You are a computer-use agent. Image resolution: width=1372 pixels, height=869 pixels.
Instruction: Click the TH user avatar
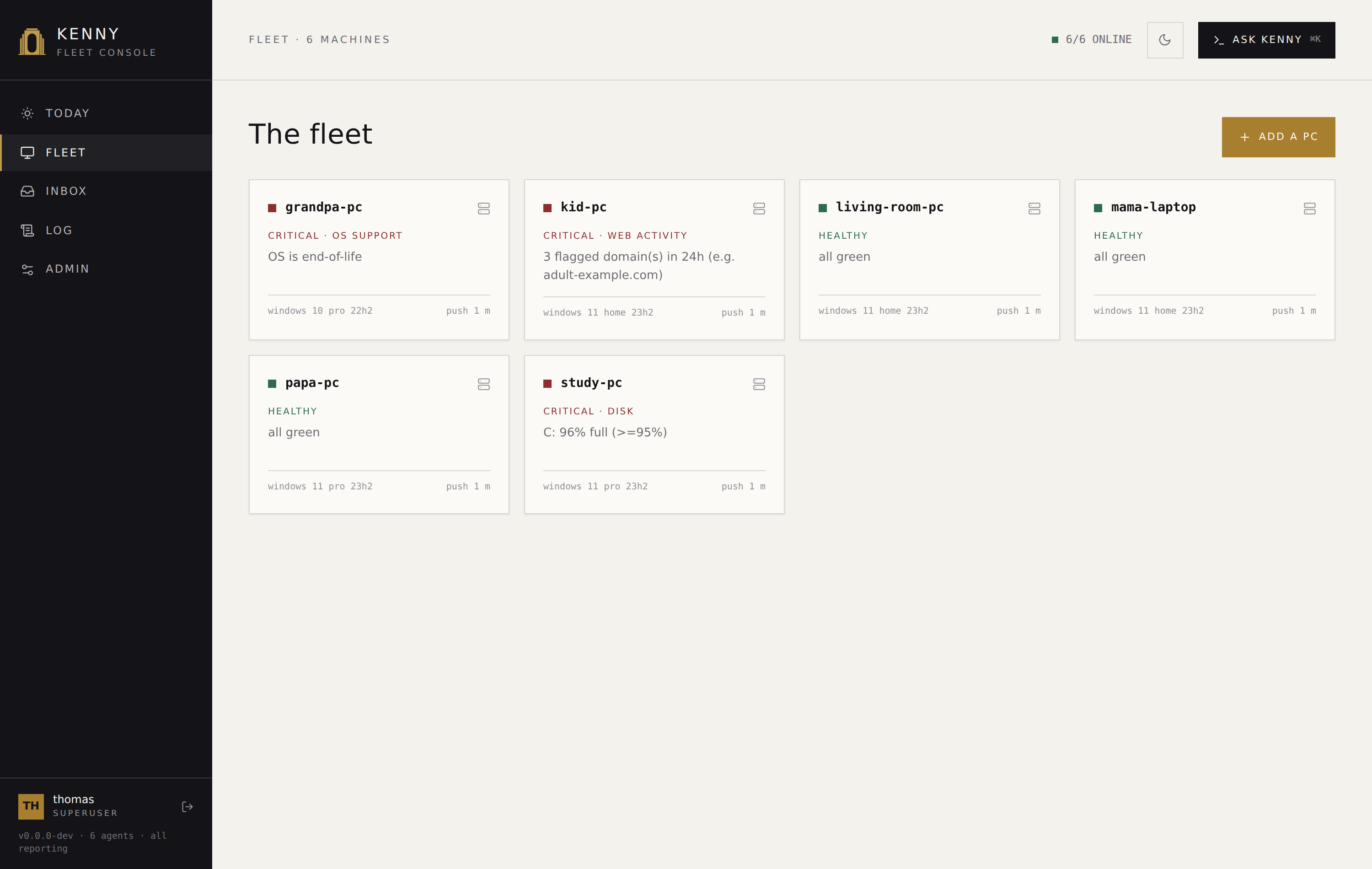(31, 806)
